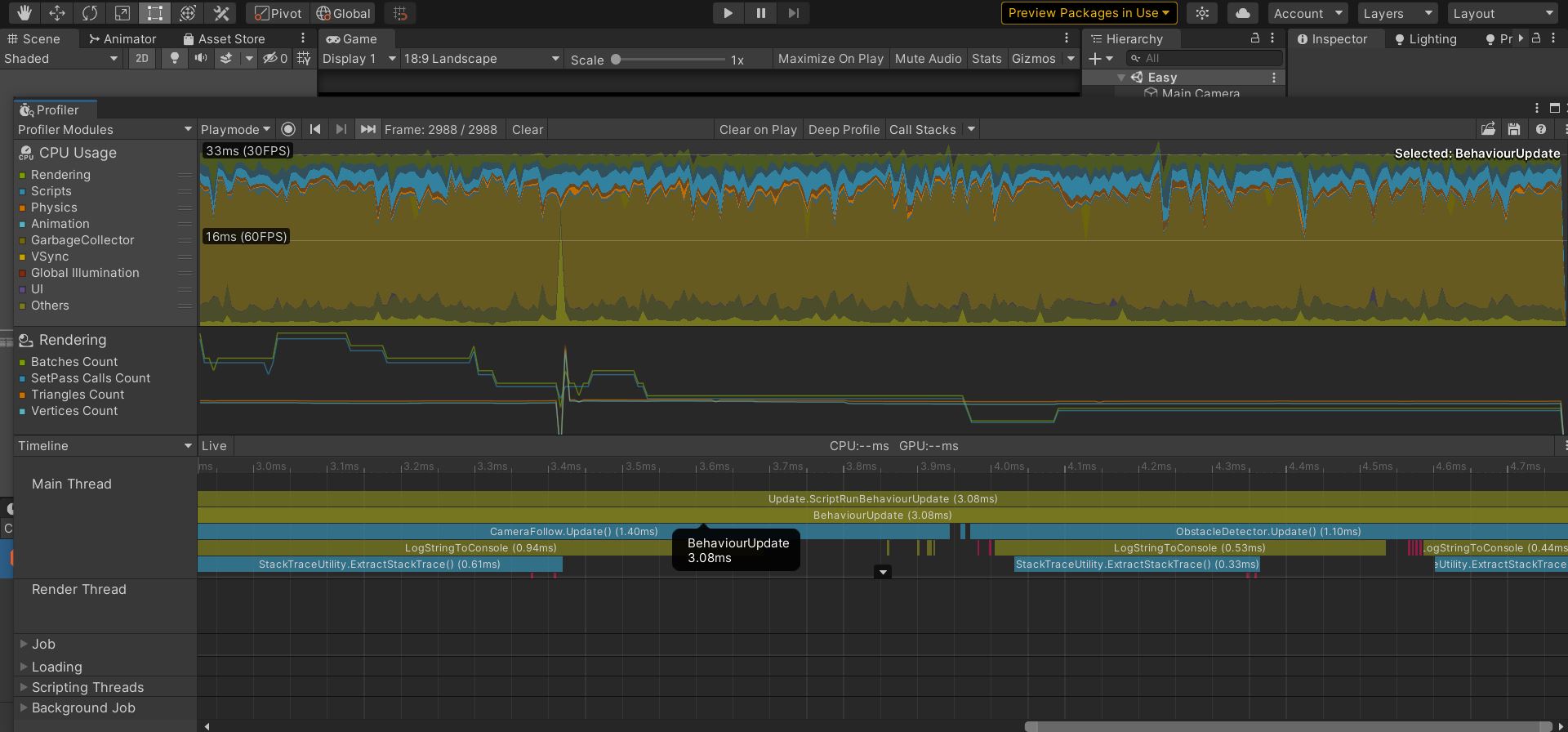Select the Scale tool

(122, 13)
